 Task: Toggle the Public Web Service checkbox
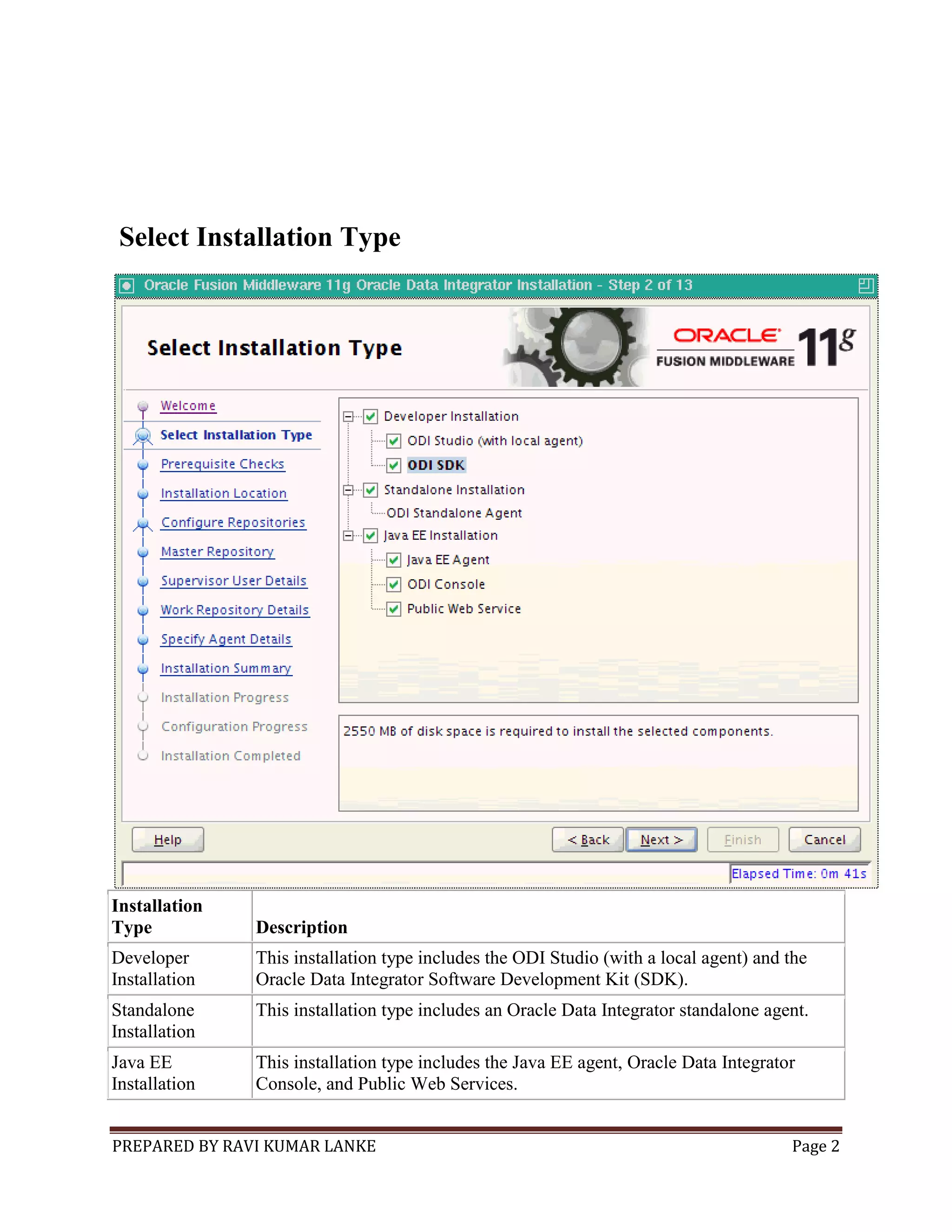tap(394, 609)
